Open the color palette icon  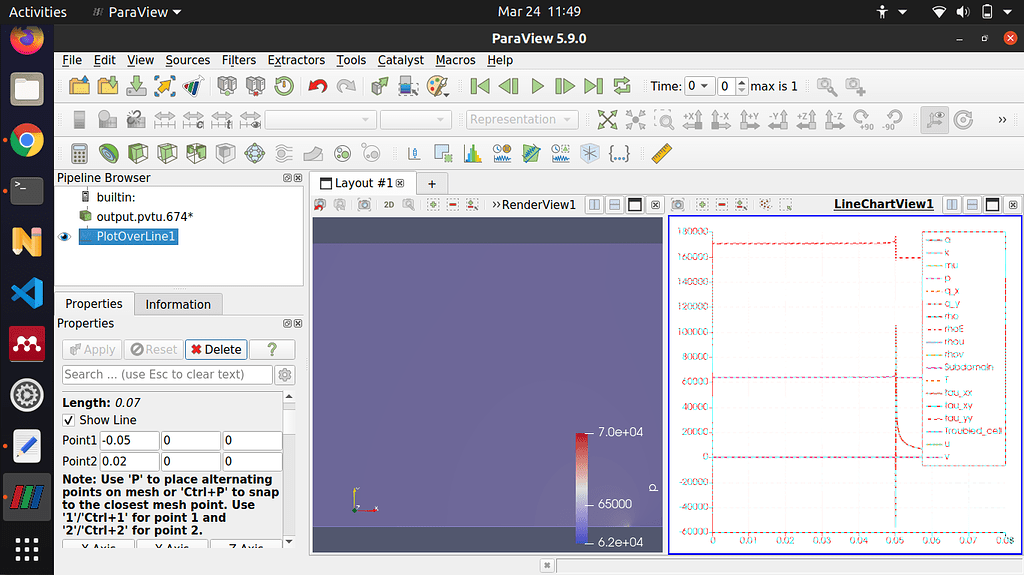pyautogui.click(x=437, y=86)
